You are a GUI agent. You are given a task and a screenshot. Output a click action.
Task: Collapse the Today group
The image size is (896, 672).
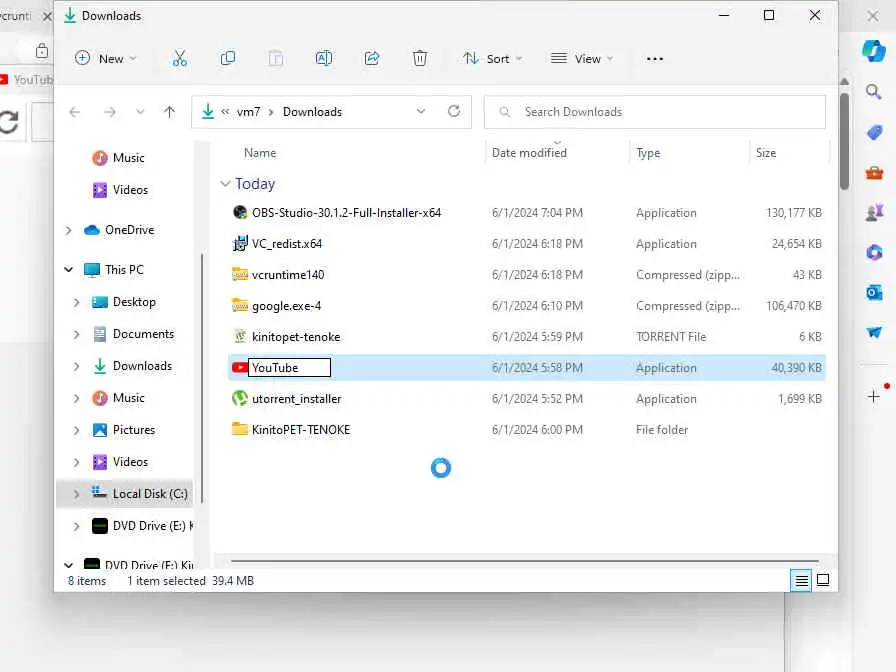(x=225, y=183)
